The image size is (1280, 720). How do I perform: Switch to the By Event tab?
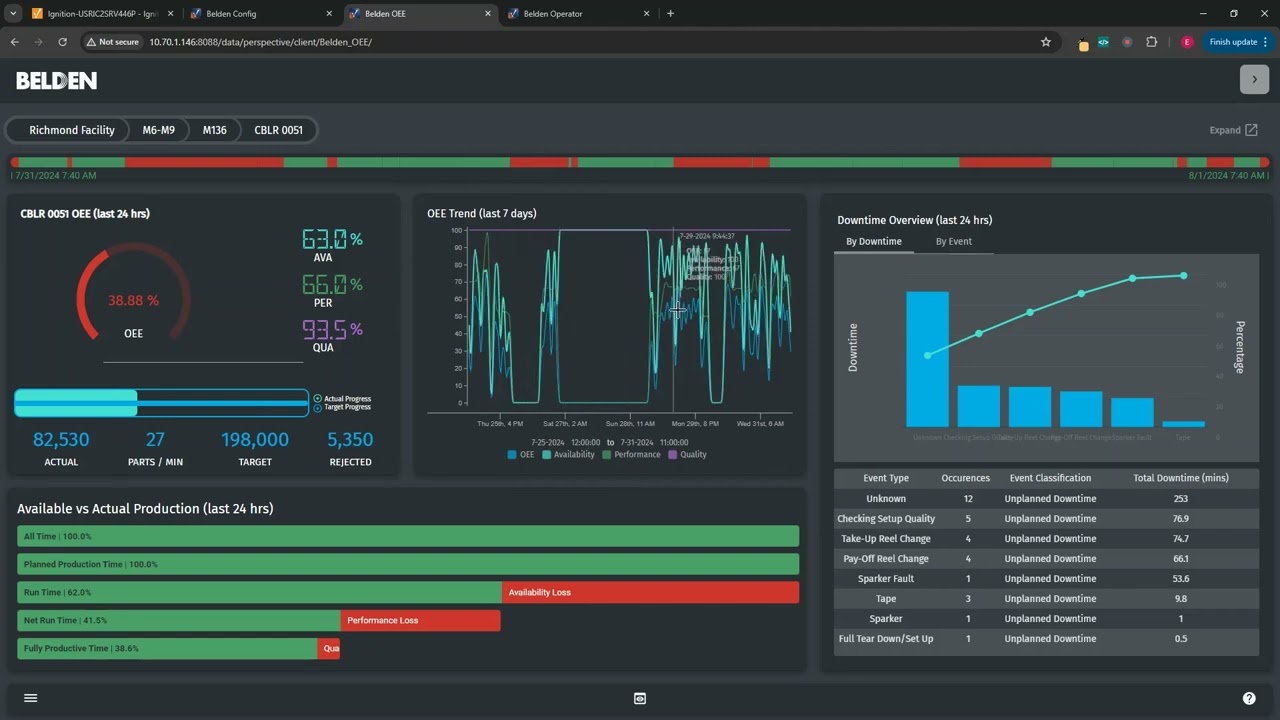[x=953, y=241]
